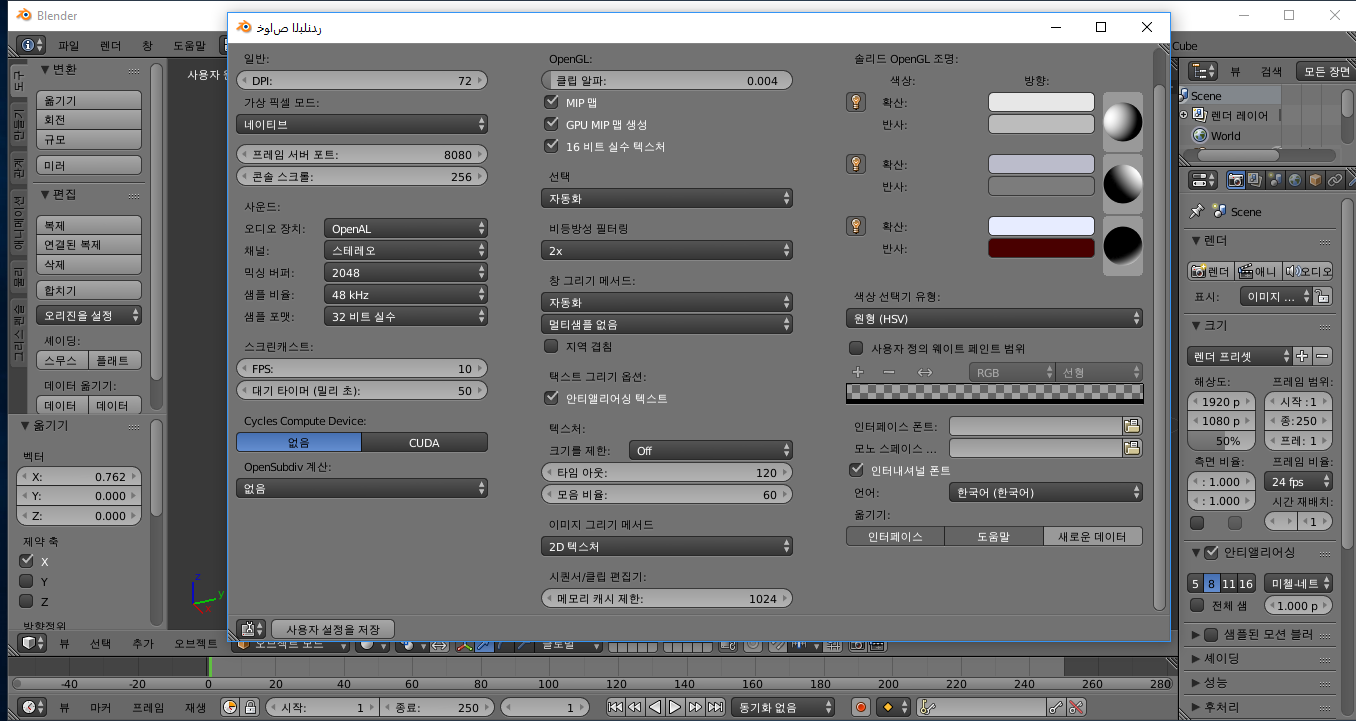Screen dimensions: 1356x721
Task: Select the Render Layers properties tab
Action: pos(1256,180)
